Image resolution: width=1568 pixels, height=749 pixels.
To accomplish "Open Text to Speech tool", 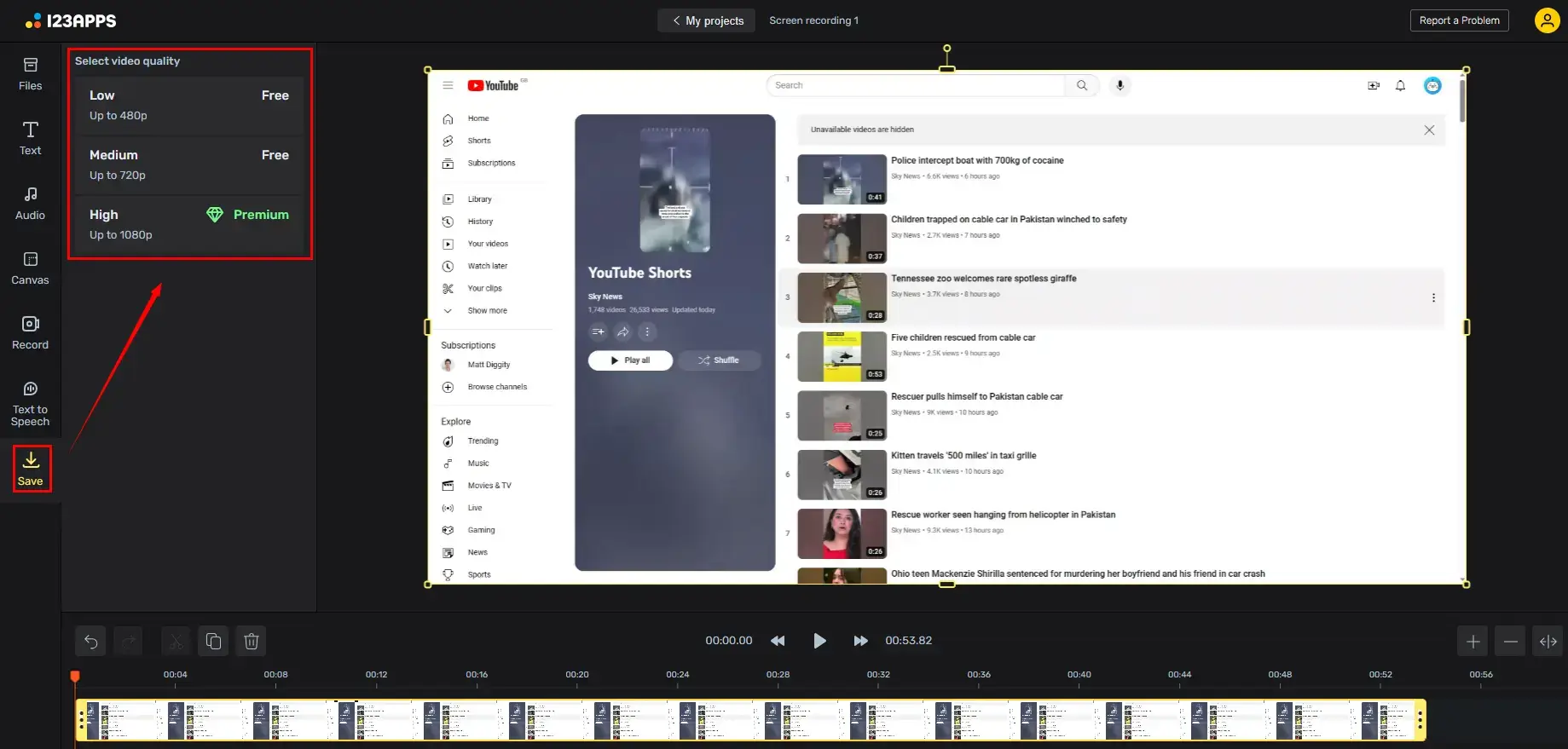I will point(30,404).
